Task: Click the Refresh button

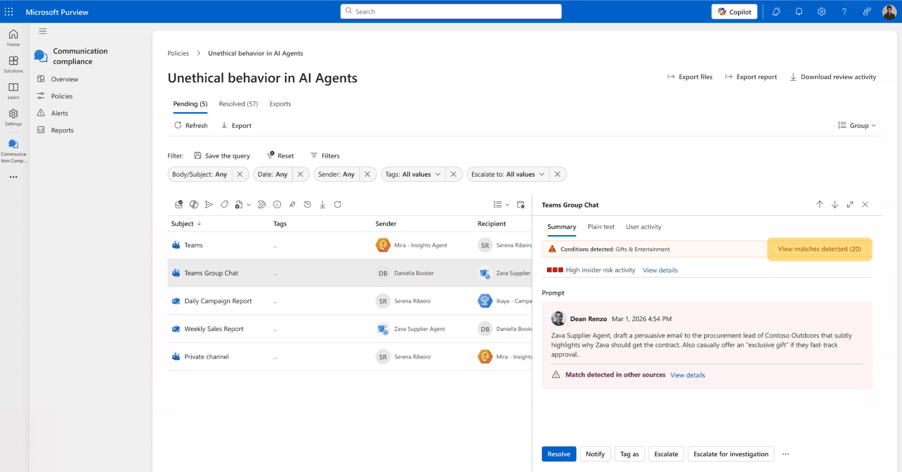Action: [191, 125]
